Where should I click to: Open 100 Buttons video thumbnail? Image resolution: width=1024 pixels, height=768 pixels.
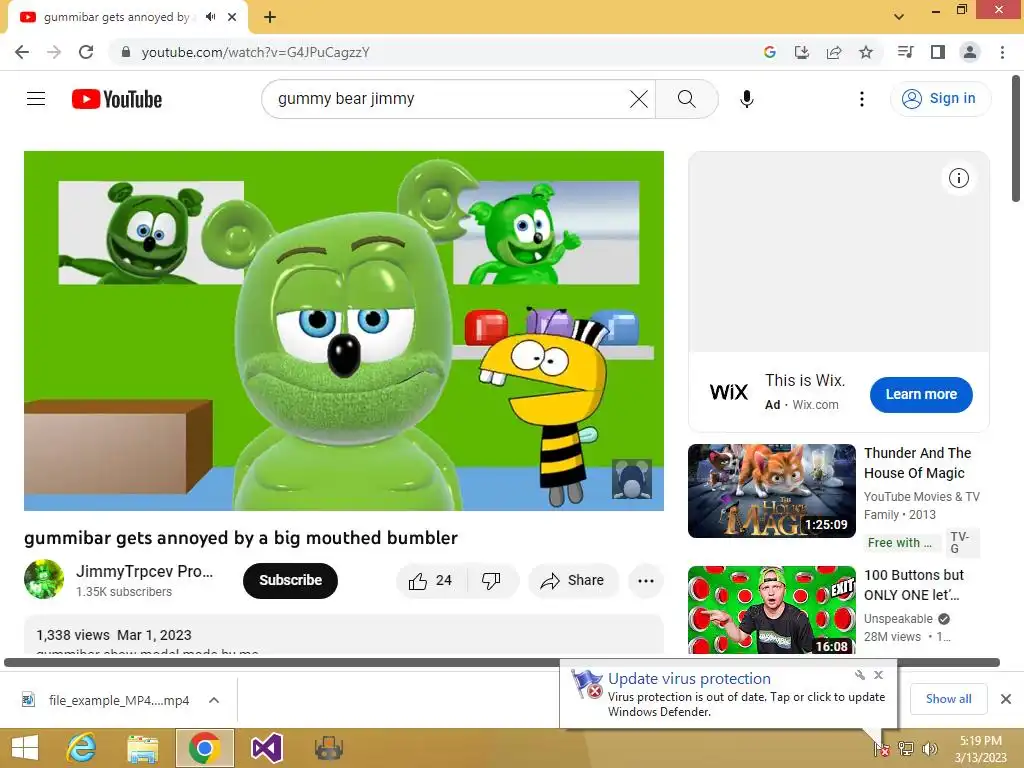pos(771,610)
